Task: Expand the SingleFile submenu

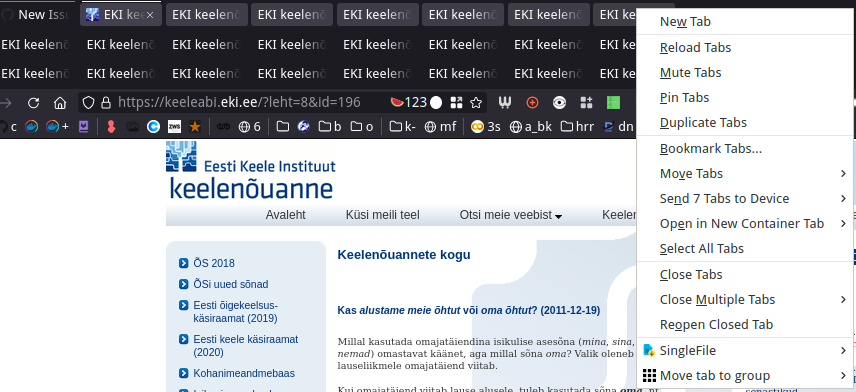Action: coord(746,351)
